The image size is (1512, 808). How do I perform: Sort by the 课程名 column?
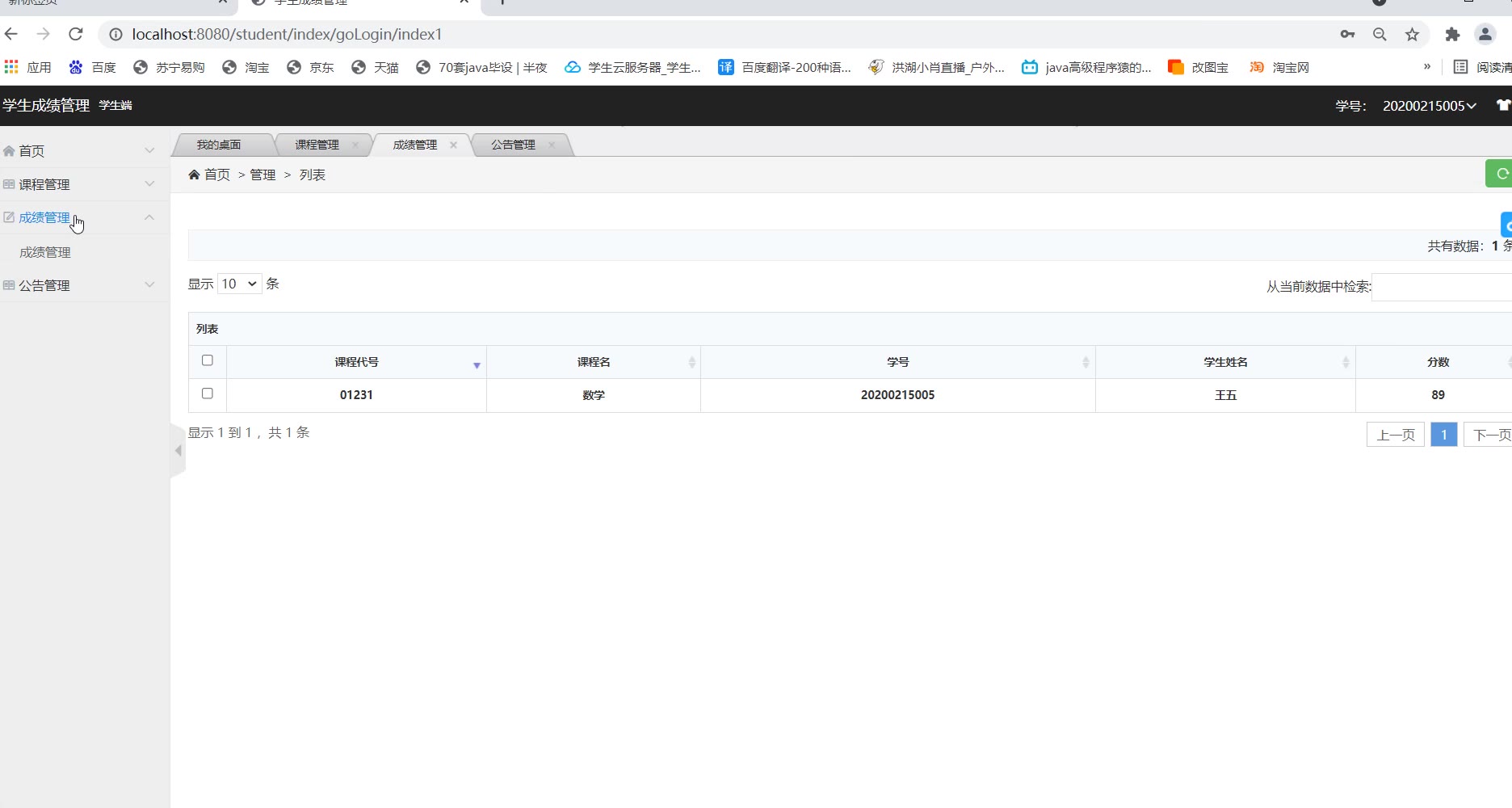(594, 362)
